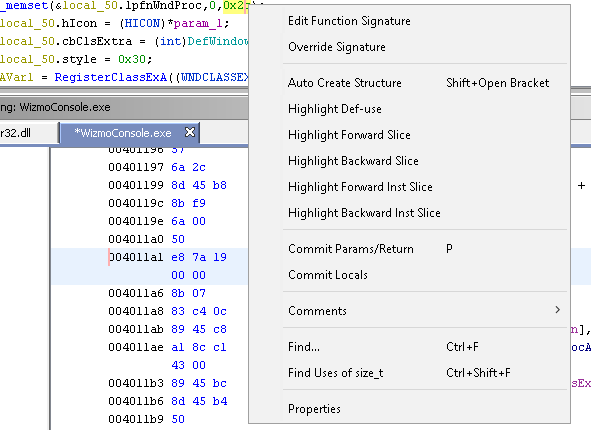Image resolution: width=591 pixels, height=430 pixels.
Task: Select address 004011a8 in listing
Action: pos(136,311)
